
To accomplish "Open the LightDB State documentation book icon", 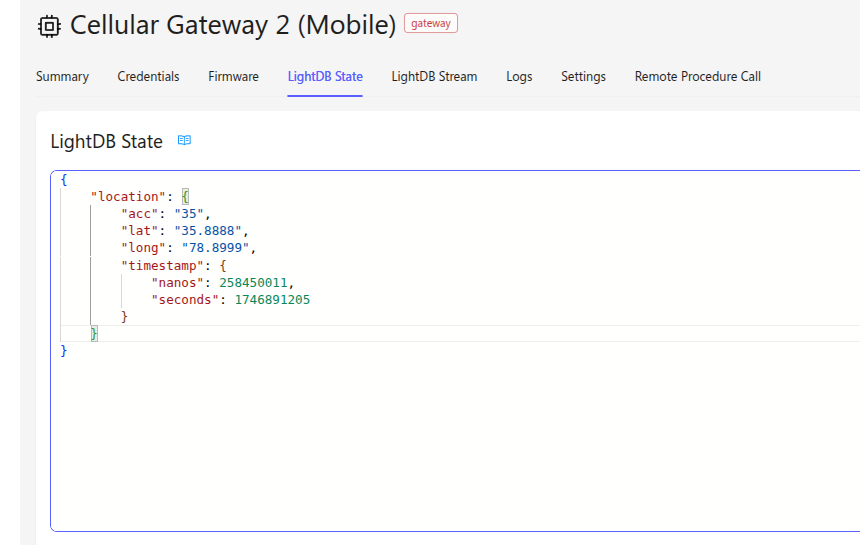I will click(184, 140).
